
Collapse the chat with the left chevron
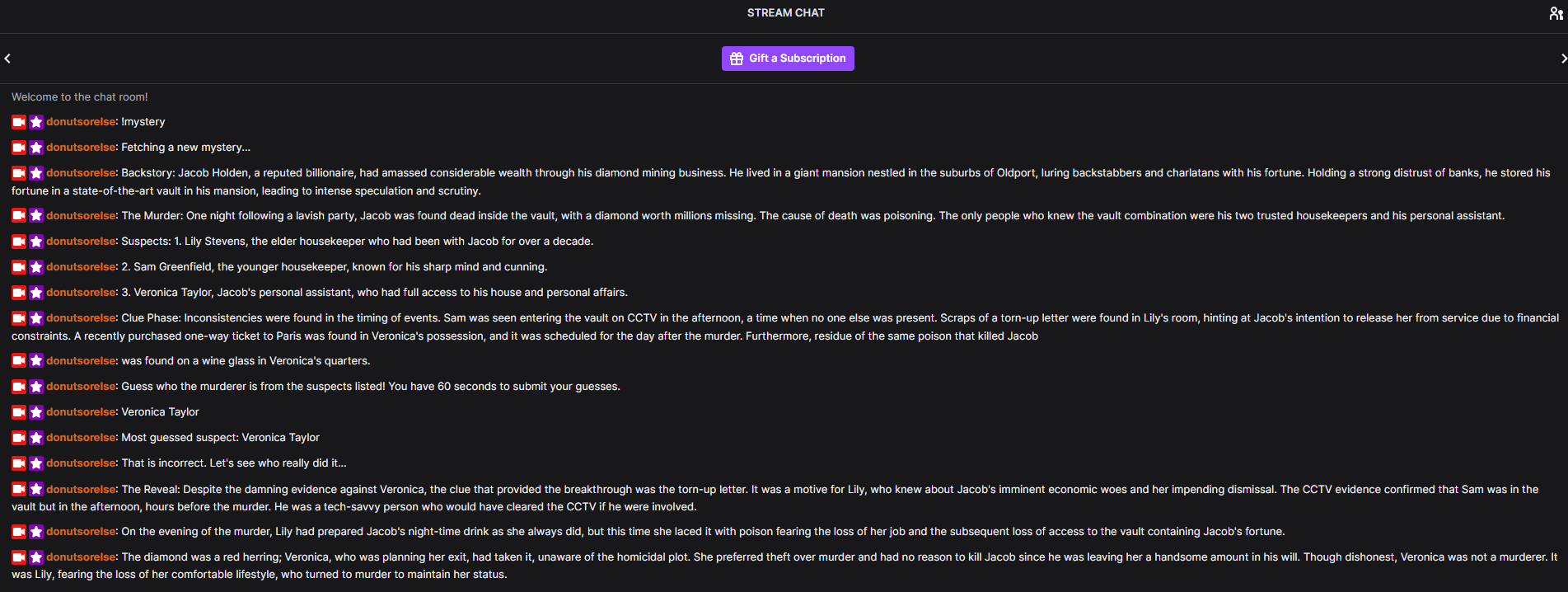7,58
